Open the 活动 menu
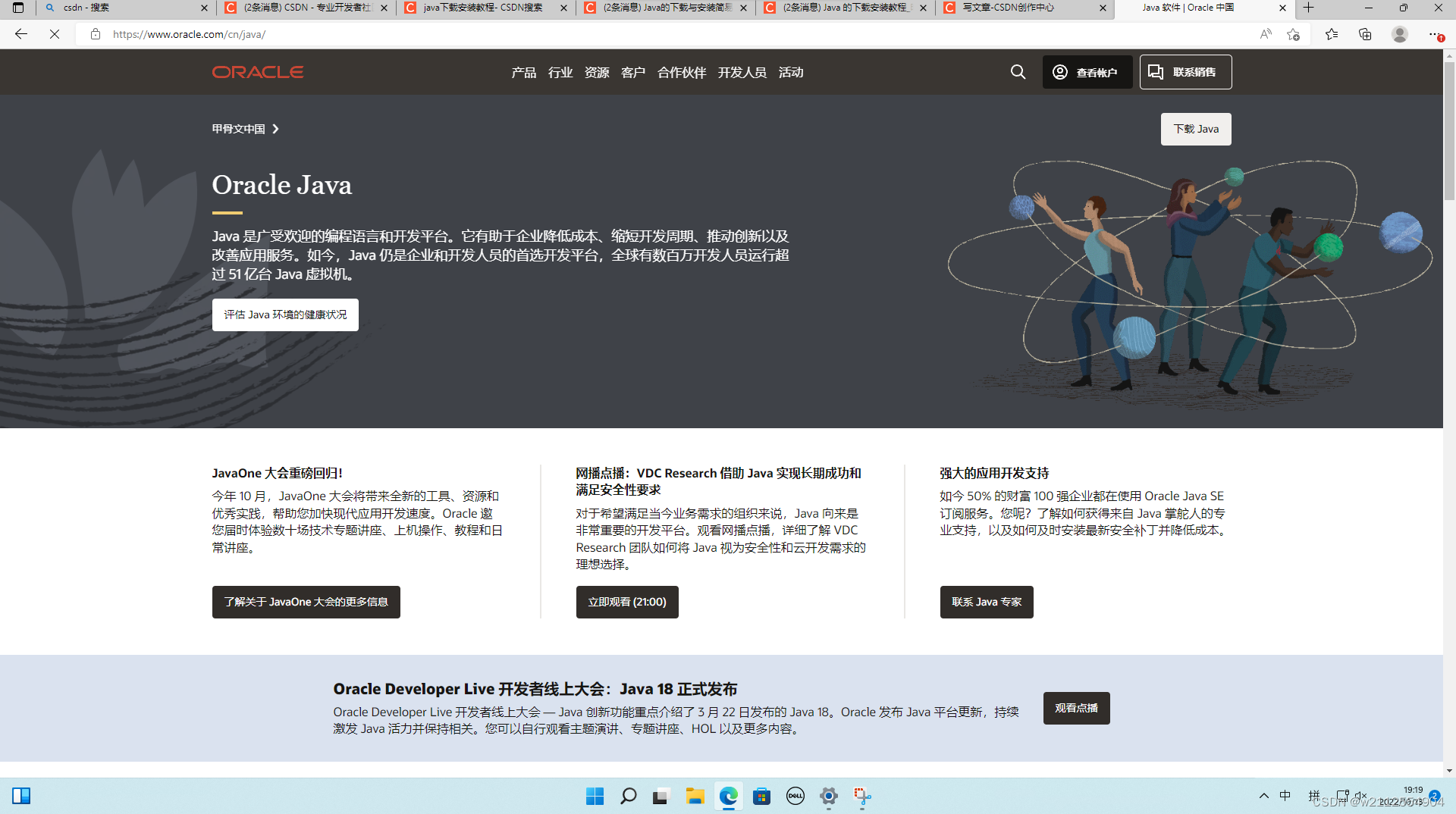The height and width of the screenshot is (814, 1456). click(x=791, y=73)
